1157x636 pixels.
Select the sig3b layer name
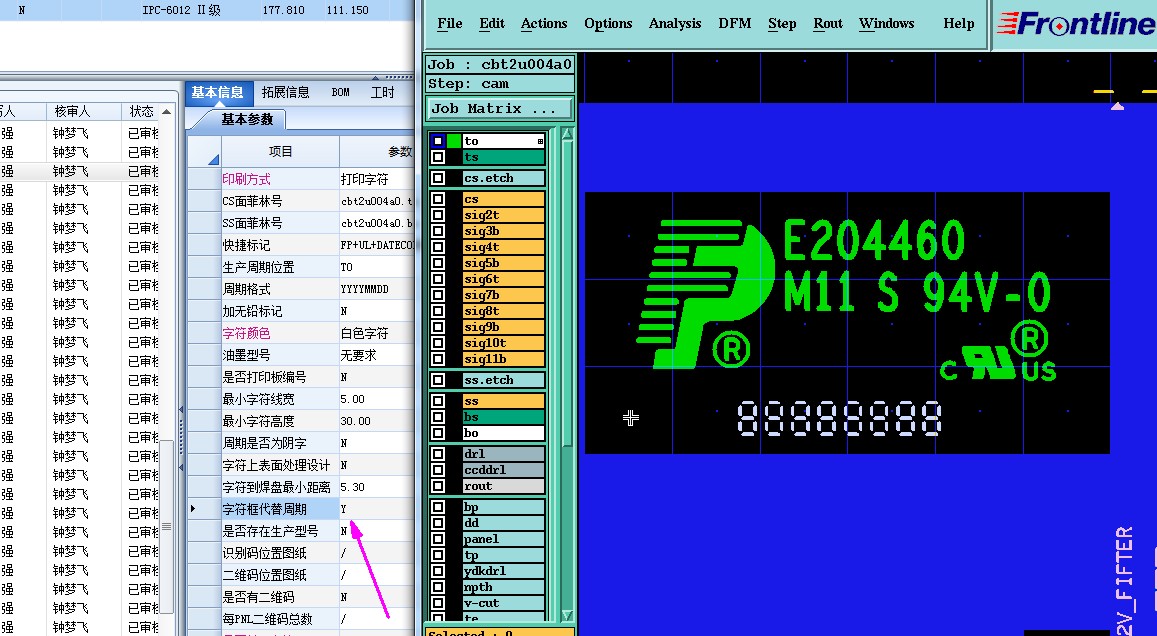pos(503,231)
